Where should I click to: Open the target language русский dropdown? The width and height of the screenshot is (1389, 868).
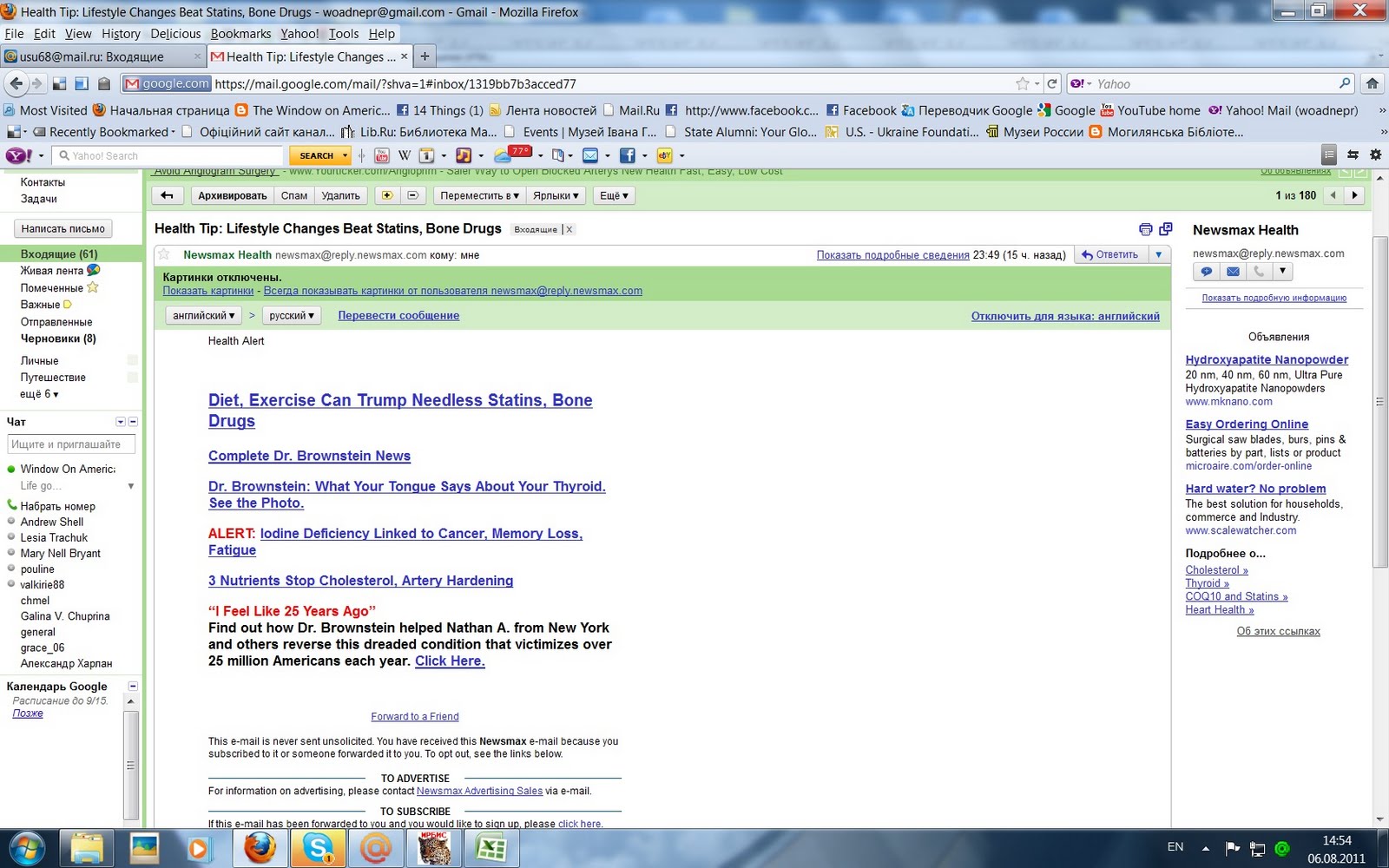click(291, 316)
